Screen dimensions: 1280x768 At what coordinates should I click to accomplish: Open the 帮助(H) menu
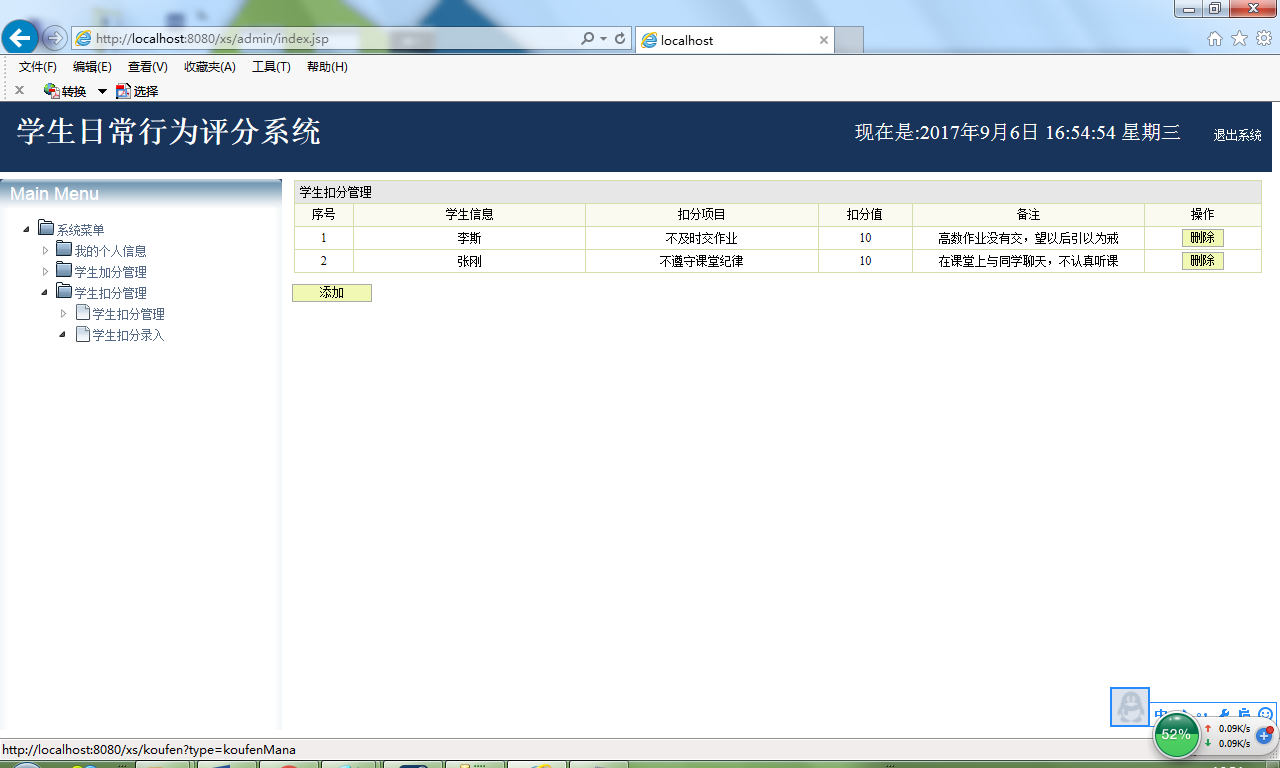327,67
